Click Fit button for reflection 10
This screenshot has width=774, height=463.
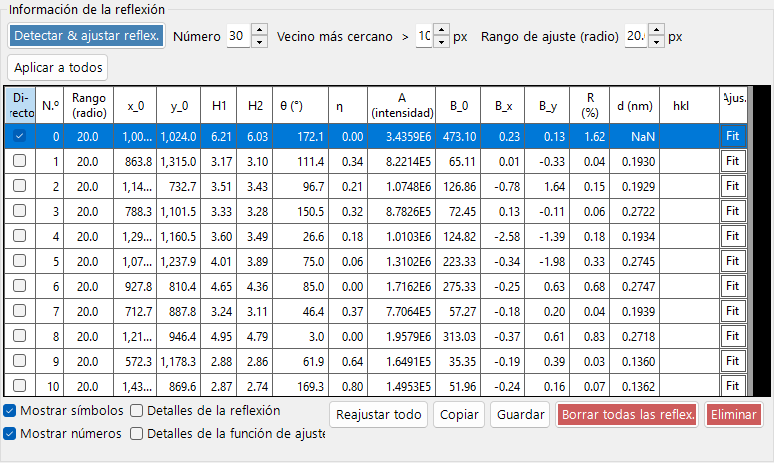pos(733,386)
